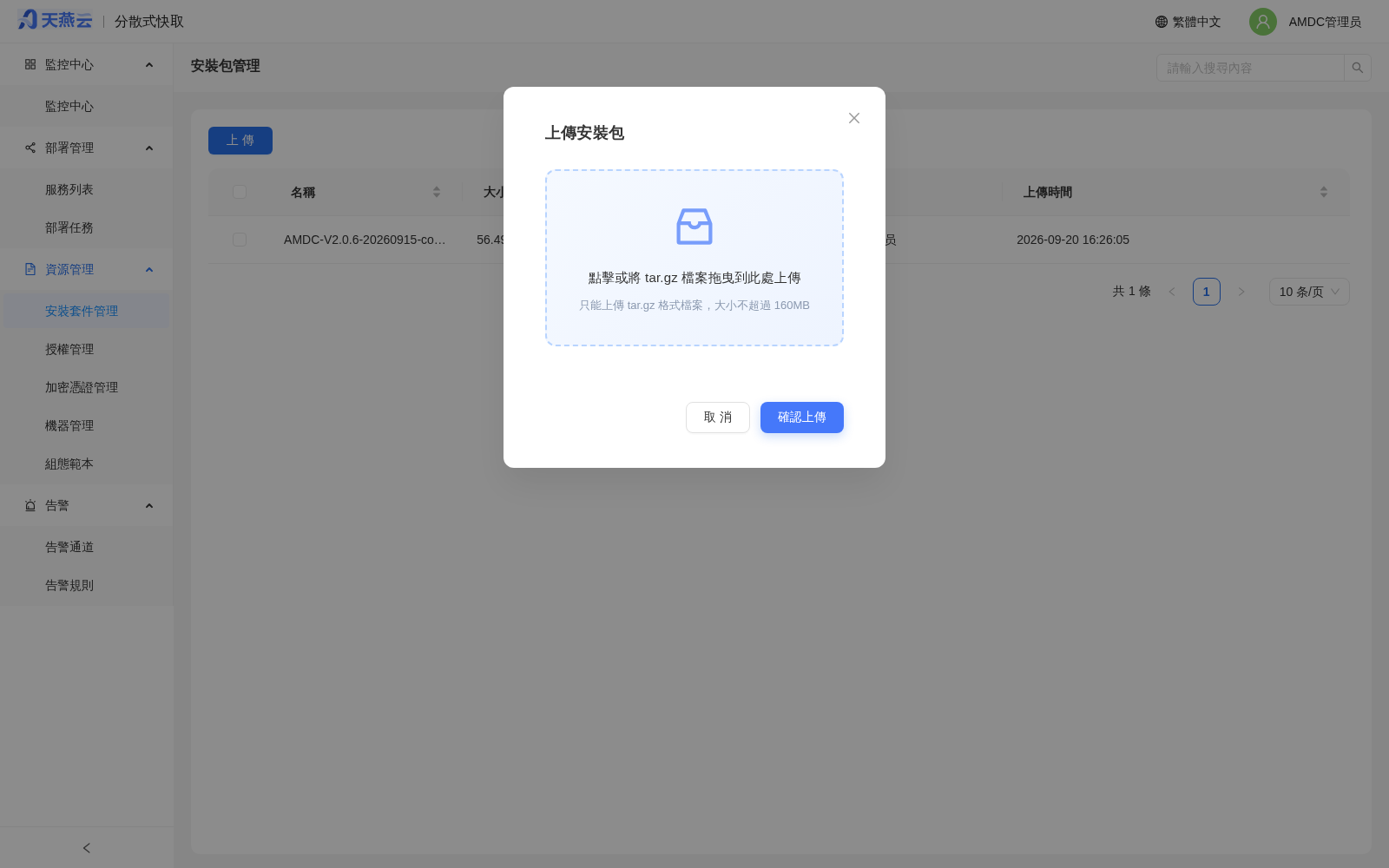Go to the previous page arrow
1389x868 pixels.
tap(1172, 292)
